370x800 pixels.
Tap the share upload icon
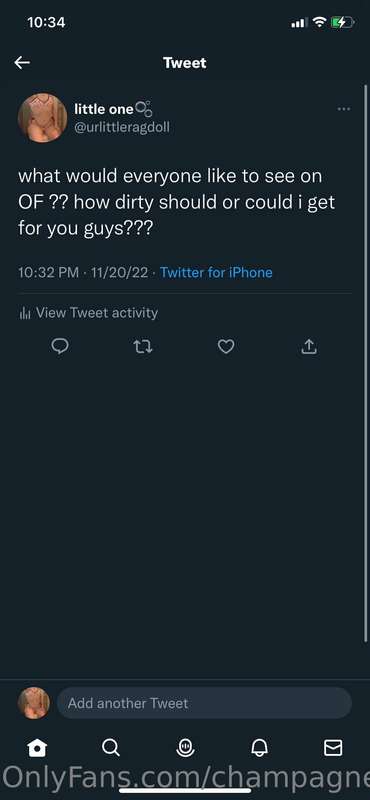(309, 347)
